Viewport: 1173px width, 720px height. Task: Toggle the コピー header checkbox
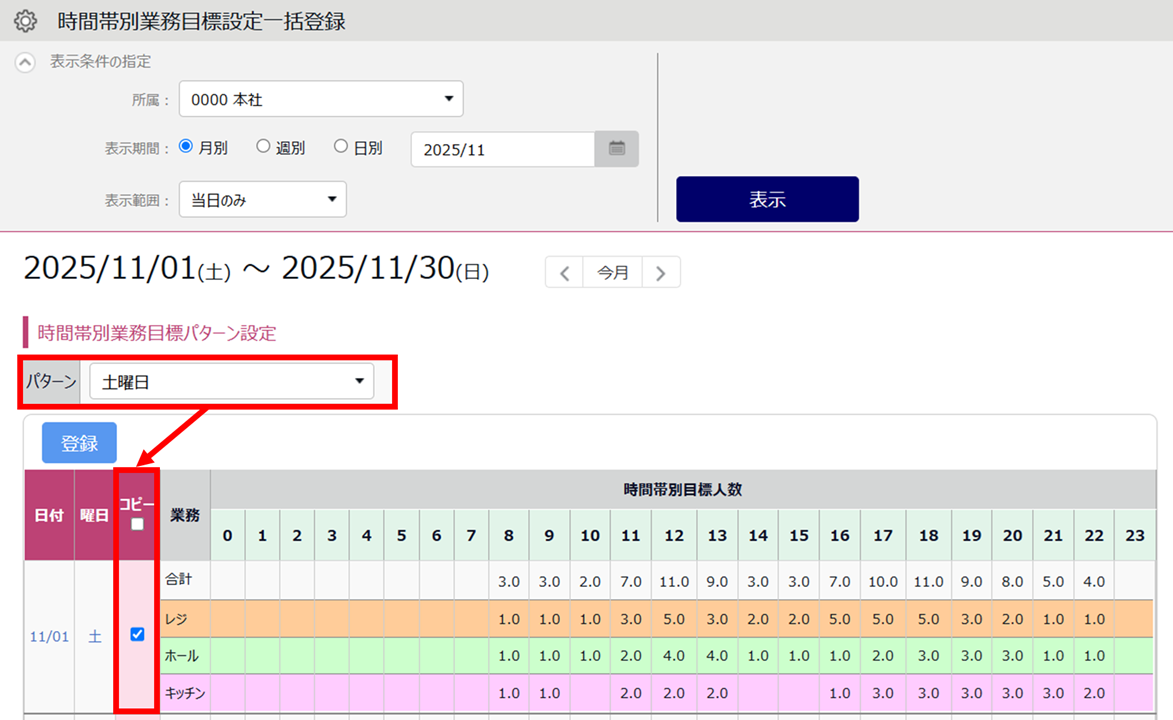click(x=137, y=524)
